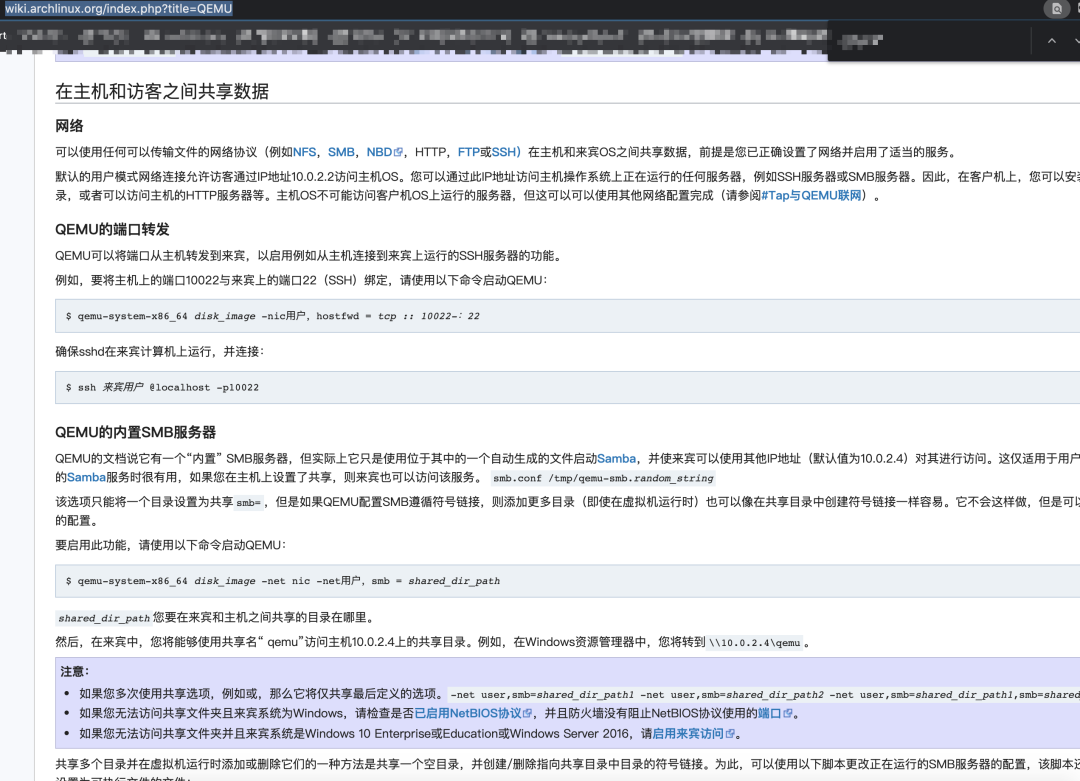
Task: Open the Samba link after 文件启动
Action: tap(616, 459)
